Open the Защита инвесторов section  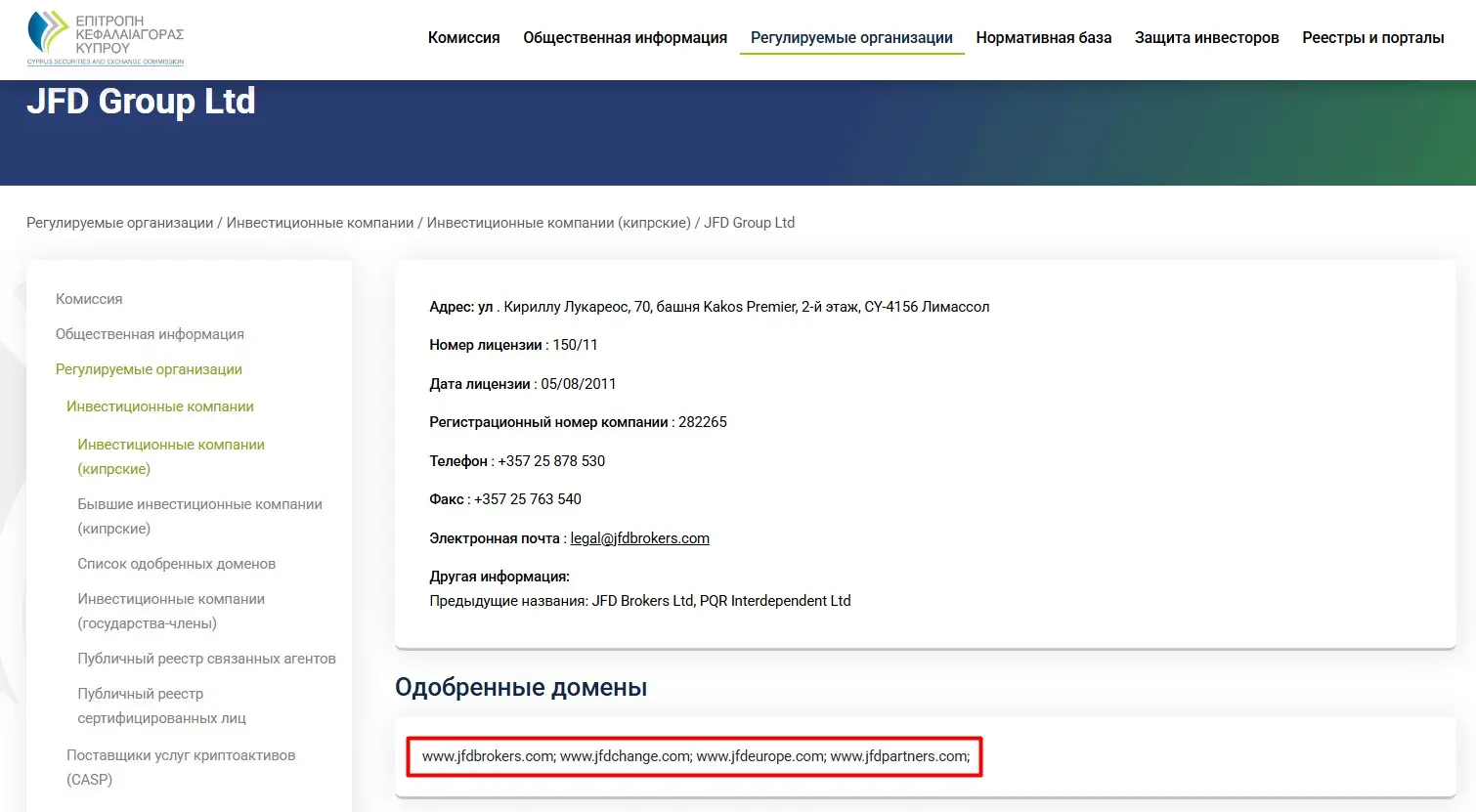(1206, 37)
